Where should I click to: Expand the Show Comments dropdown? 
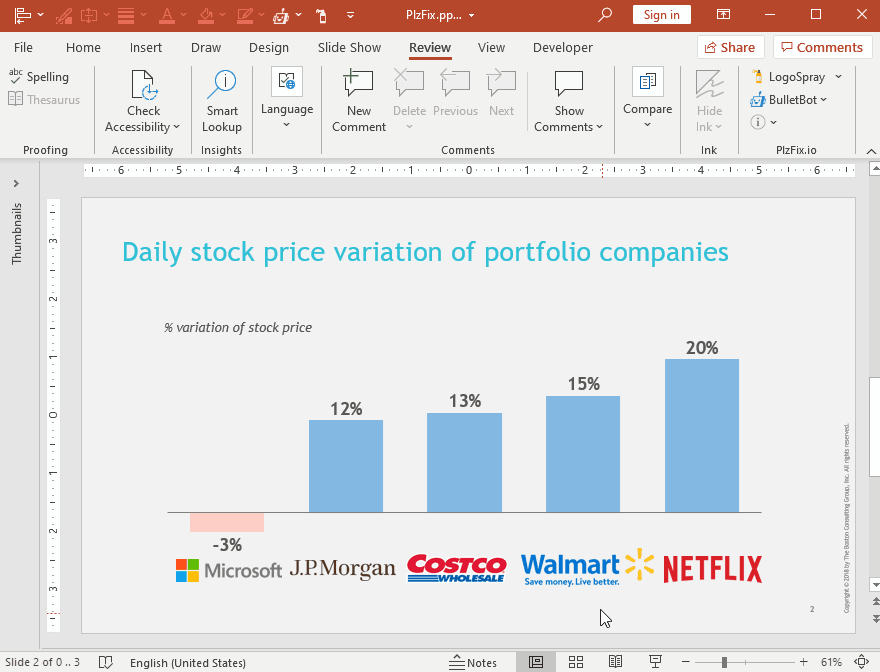point(569,127)
